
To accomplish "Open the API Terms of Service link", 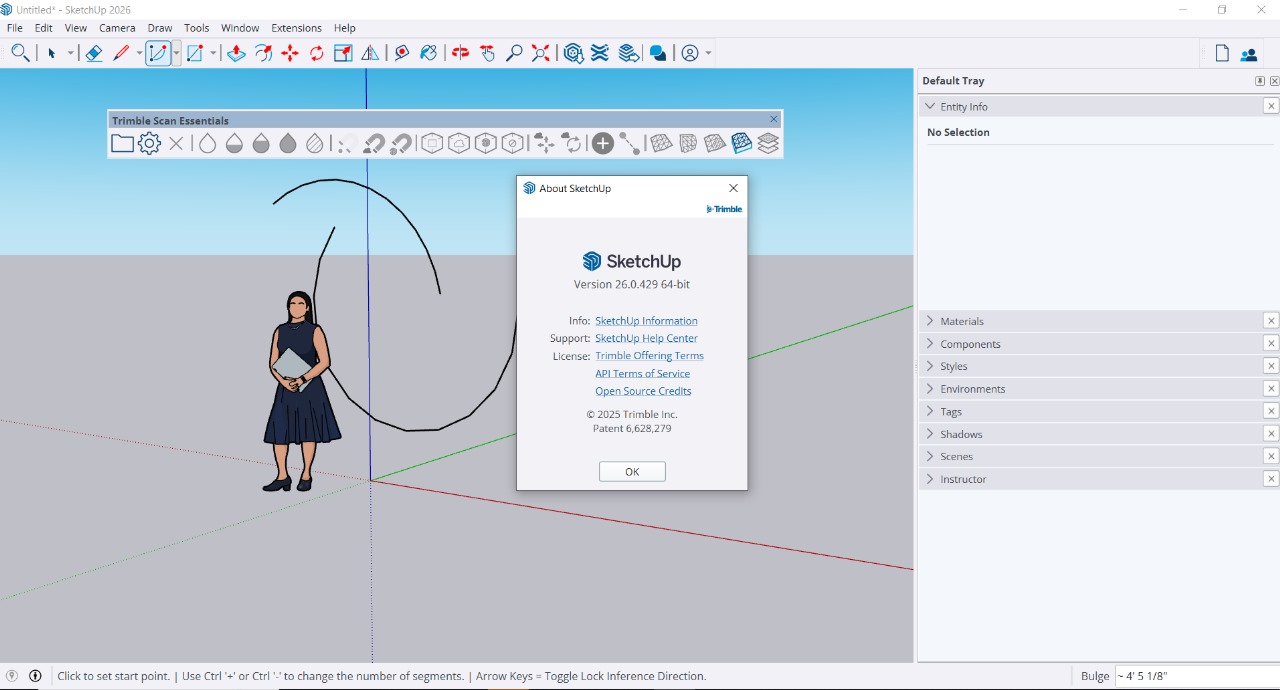I will [643, 374].
